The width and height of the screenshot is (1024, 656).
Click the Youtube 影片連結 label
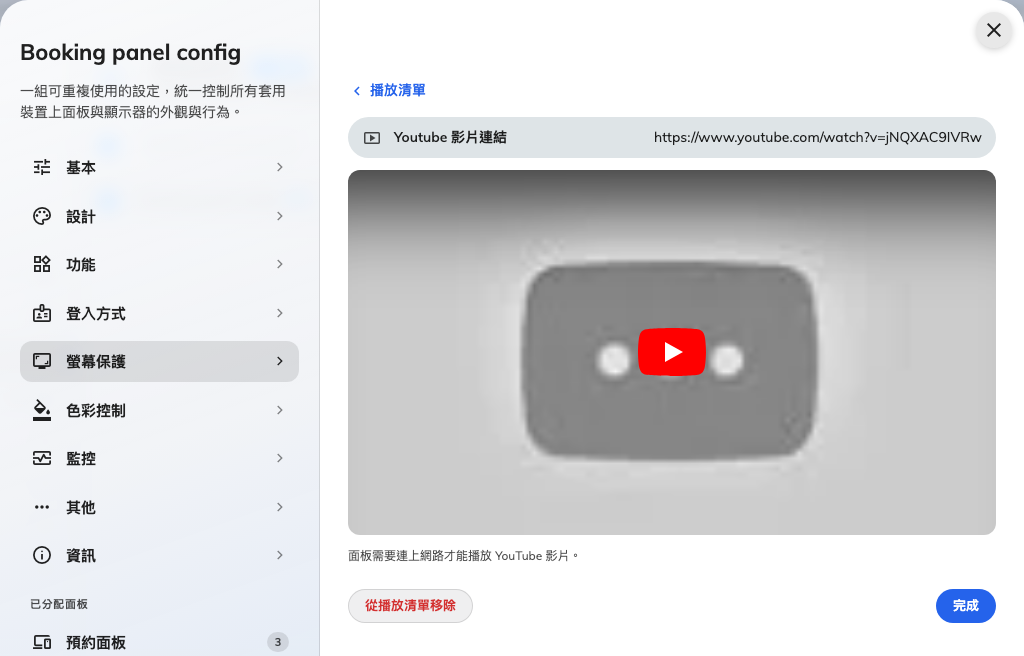click(x=450, y=137)
